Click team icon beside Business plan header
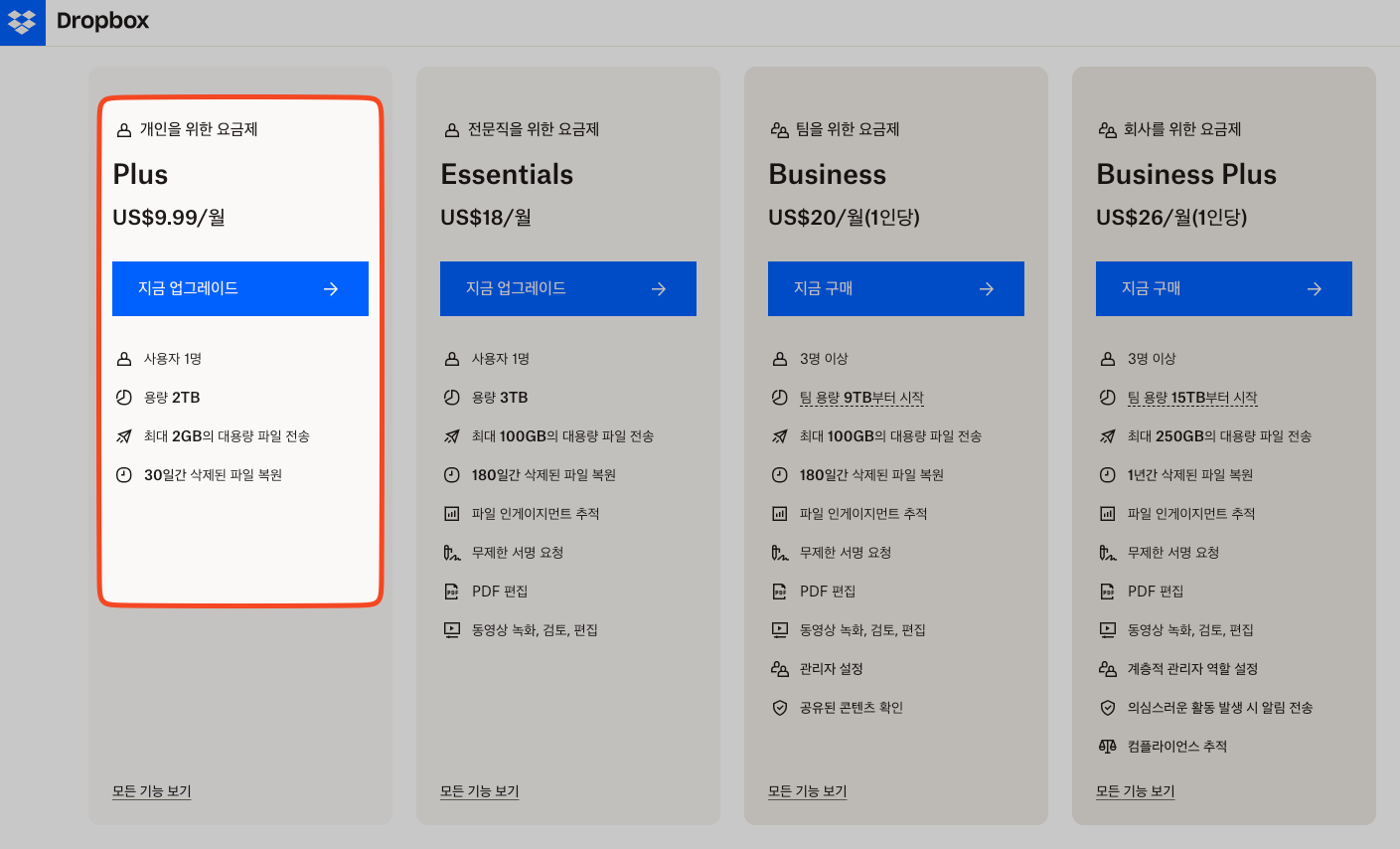 click(780, 130)
